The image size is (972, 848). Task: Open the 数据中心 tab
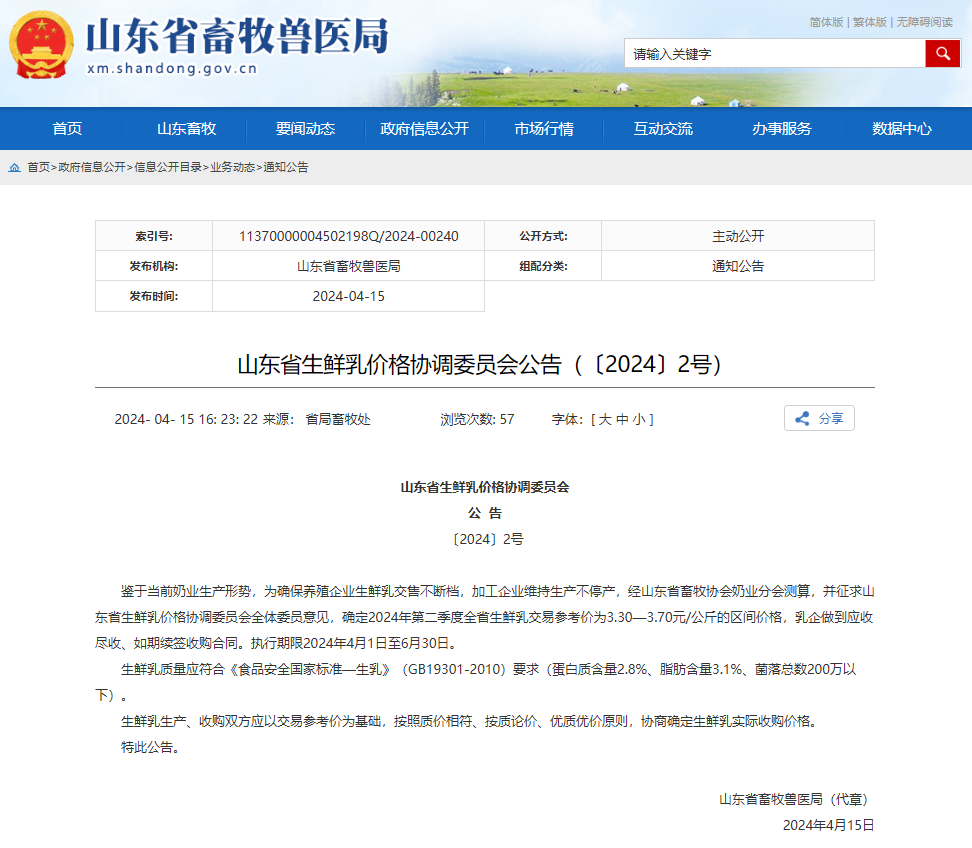(x=901, y=128)
